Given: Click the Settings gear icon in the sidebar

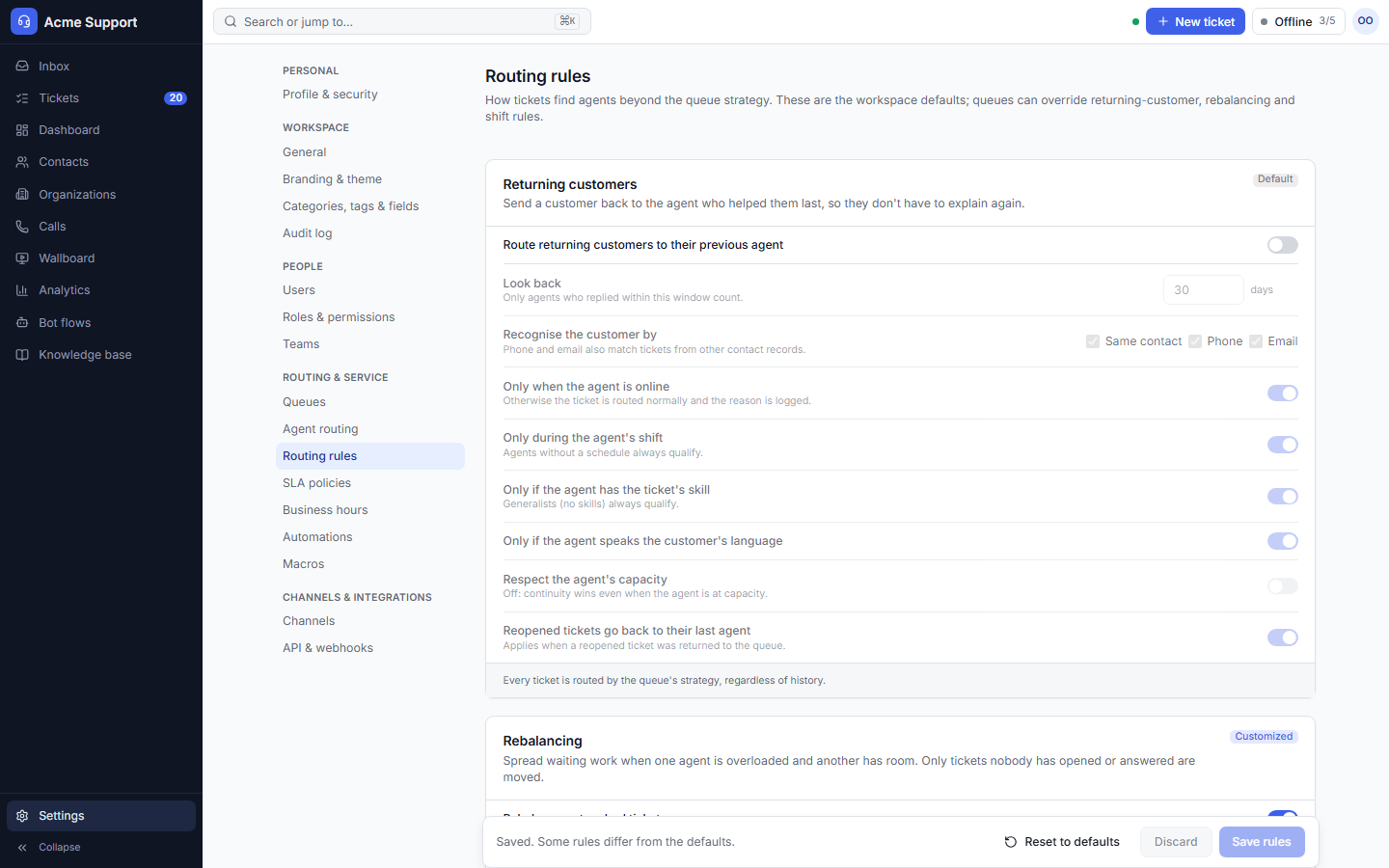Looking at the screenshot, I should pos(22,816).
